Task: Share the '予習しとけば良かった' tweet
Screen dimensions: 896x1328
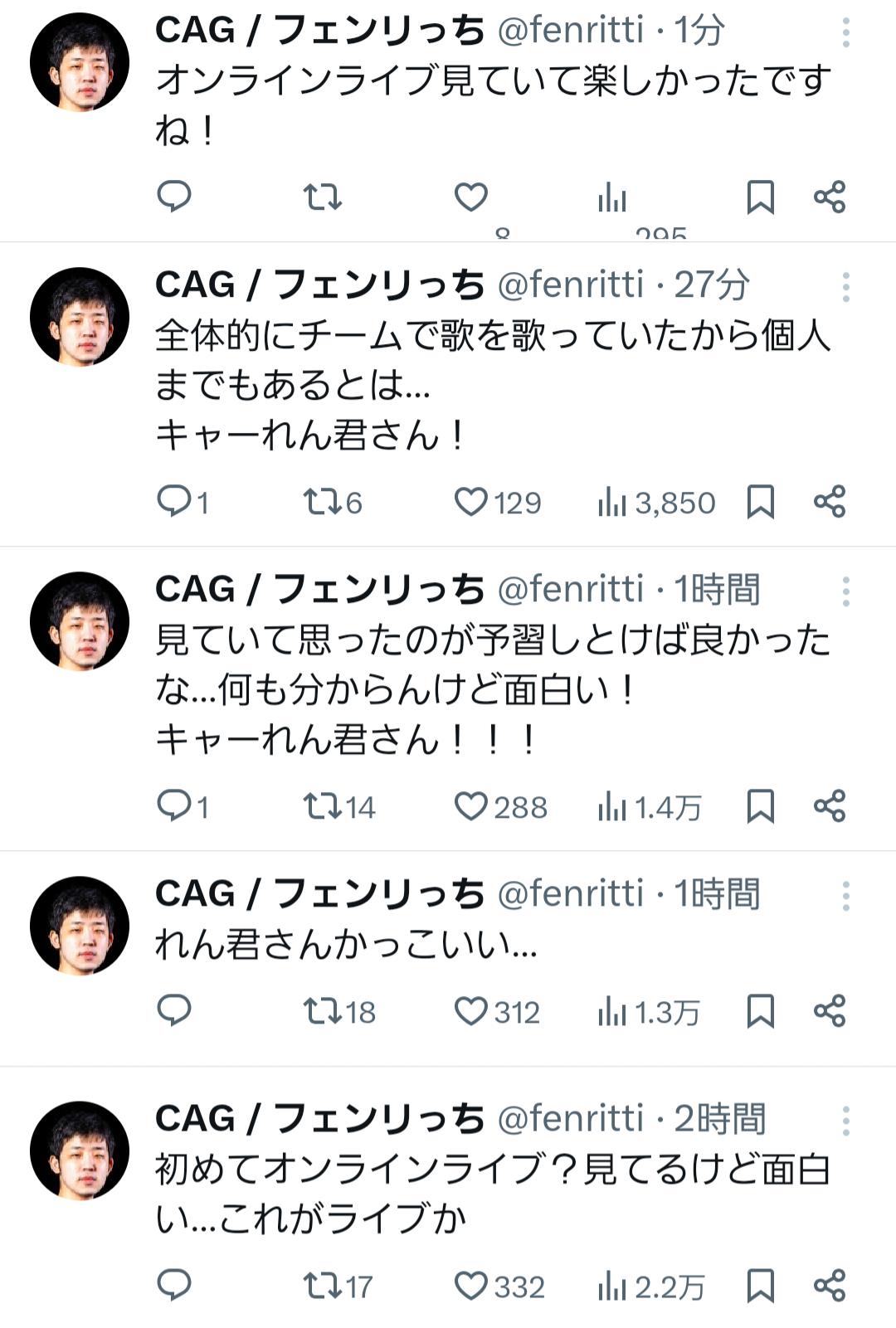Action: click(830, 806)
